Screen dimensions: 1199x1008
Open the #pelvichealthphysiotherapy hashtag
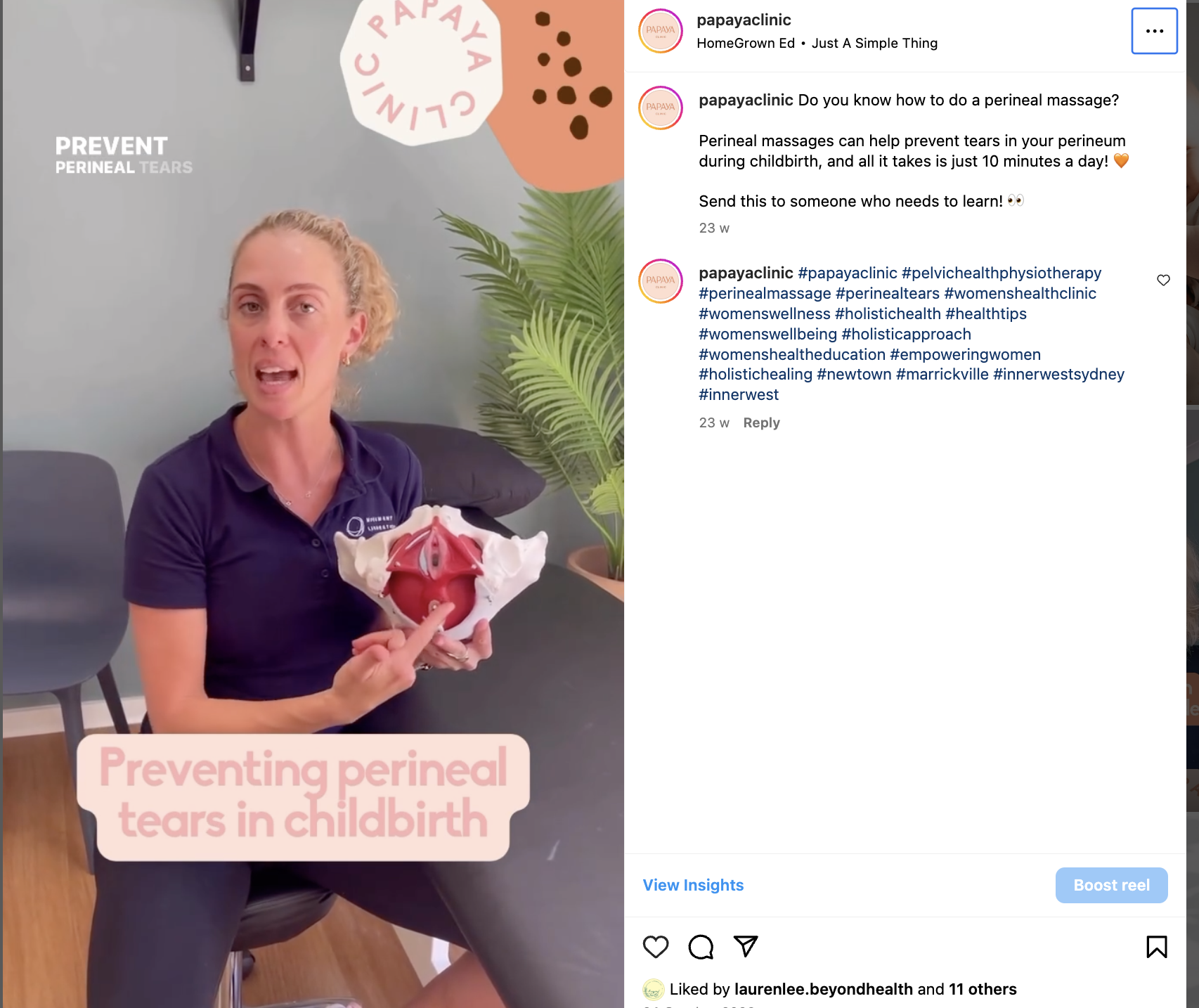[1002, 273]
